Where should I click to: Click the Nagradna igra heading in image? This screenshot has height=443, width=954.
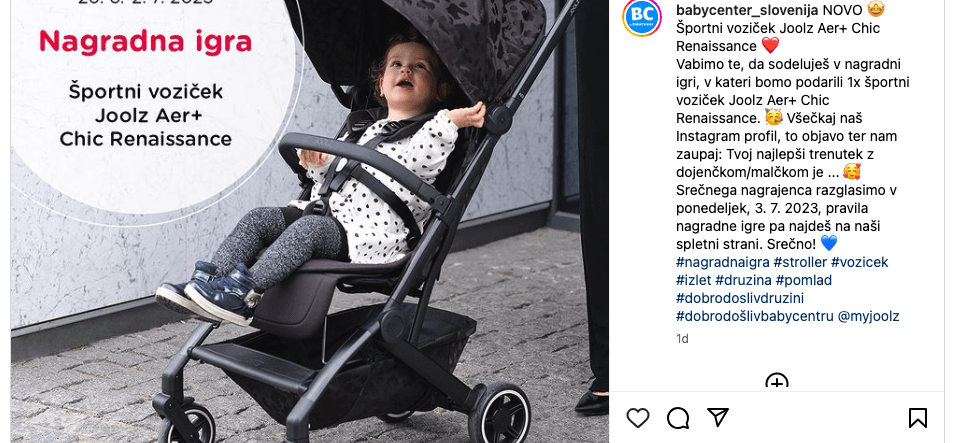pos(145,41)
